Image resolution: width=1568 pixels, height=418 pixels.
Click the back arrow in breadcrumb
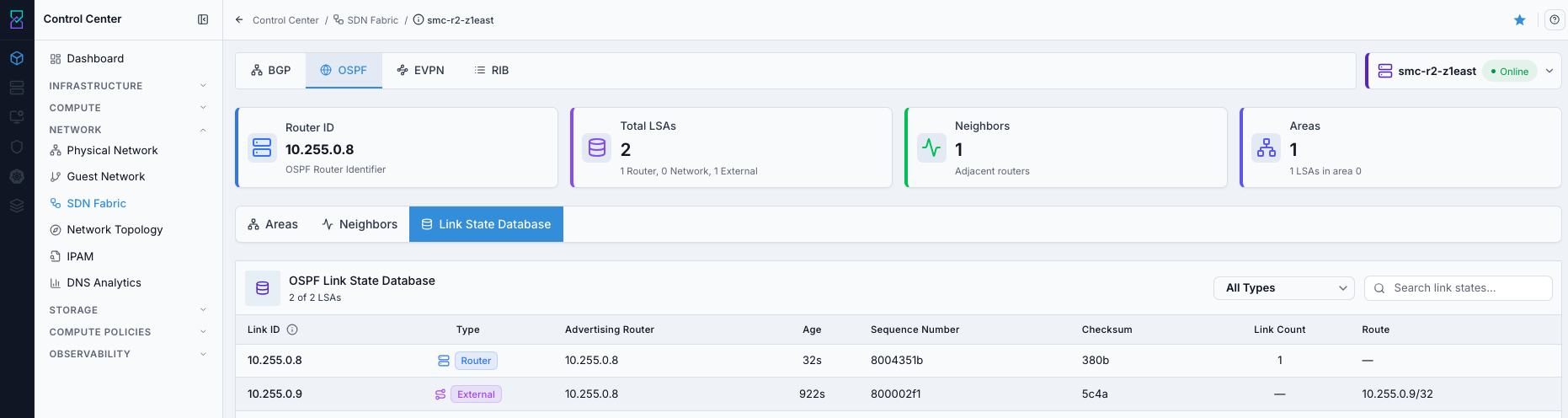tap(239, 19)
